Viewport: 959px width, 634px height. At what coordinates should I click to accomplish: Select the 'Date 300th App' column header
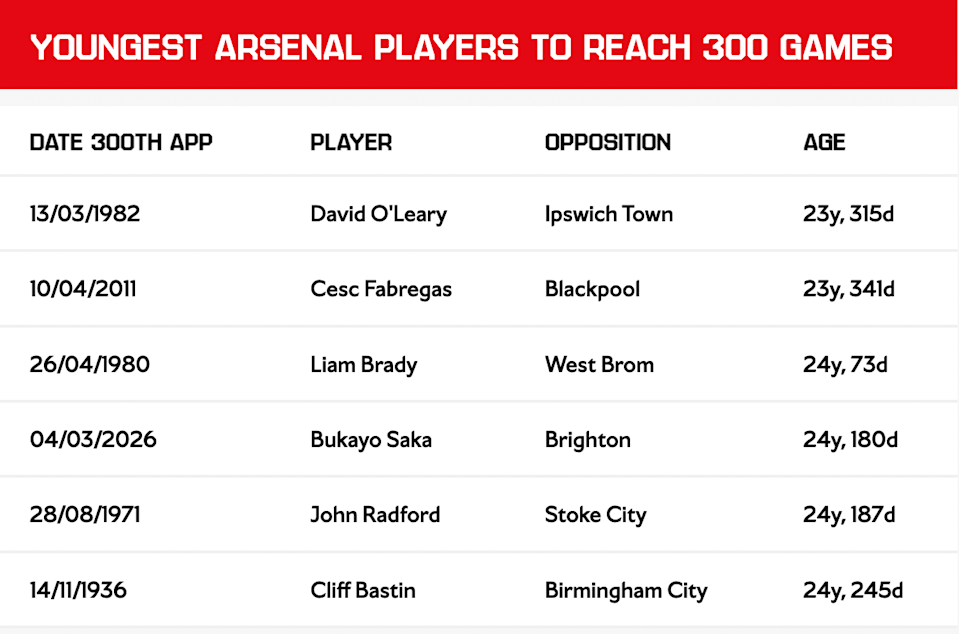(x=121, y=142)
